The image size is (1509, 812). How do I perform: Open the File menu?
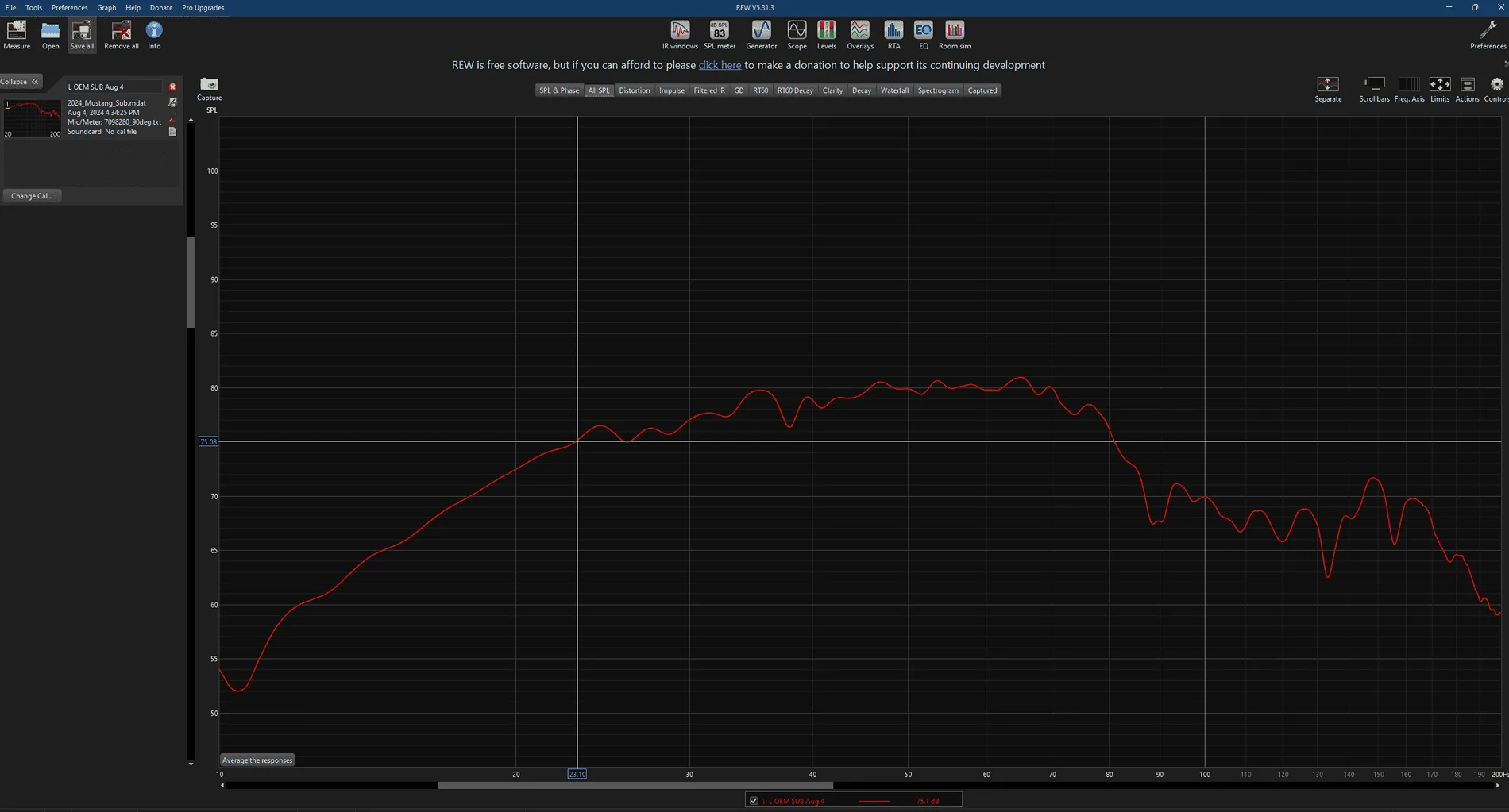tap(10, 7)
